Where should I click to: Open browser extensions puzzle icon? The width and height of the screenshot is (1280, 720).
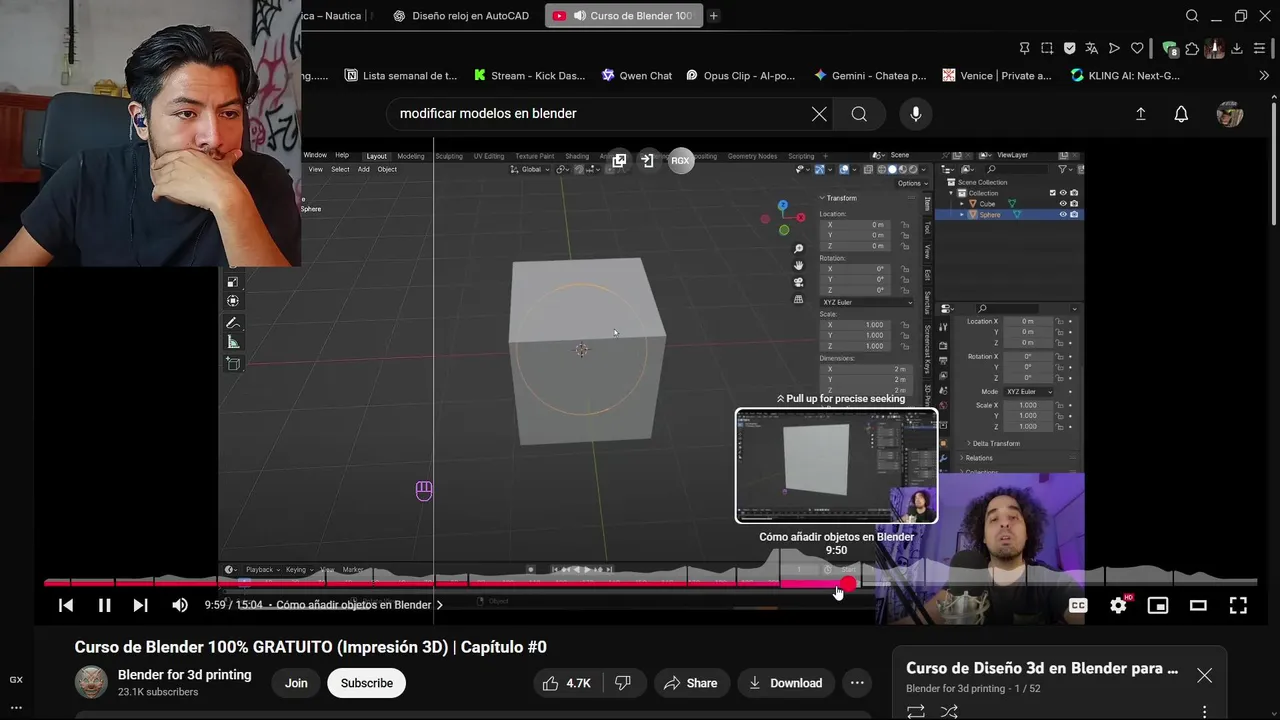click(1192, 48)
